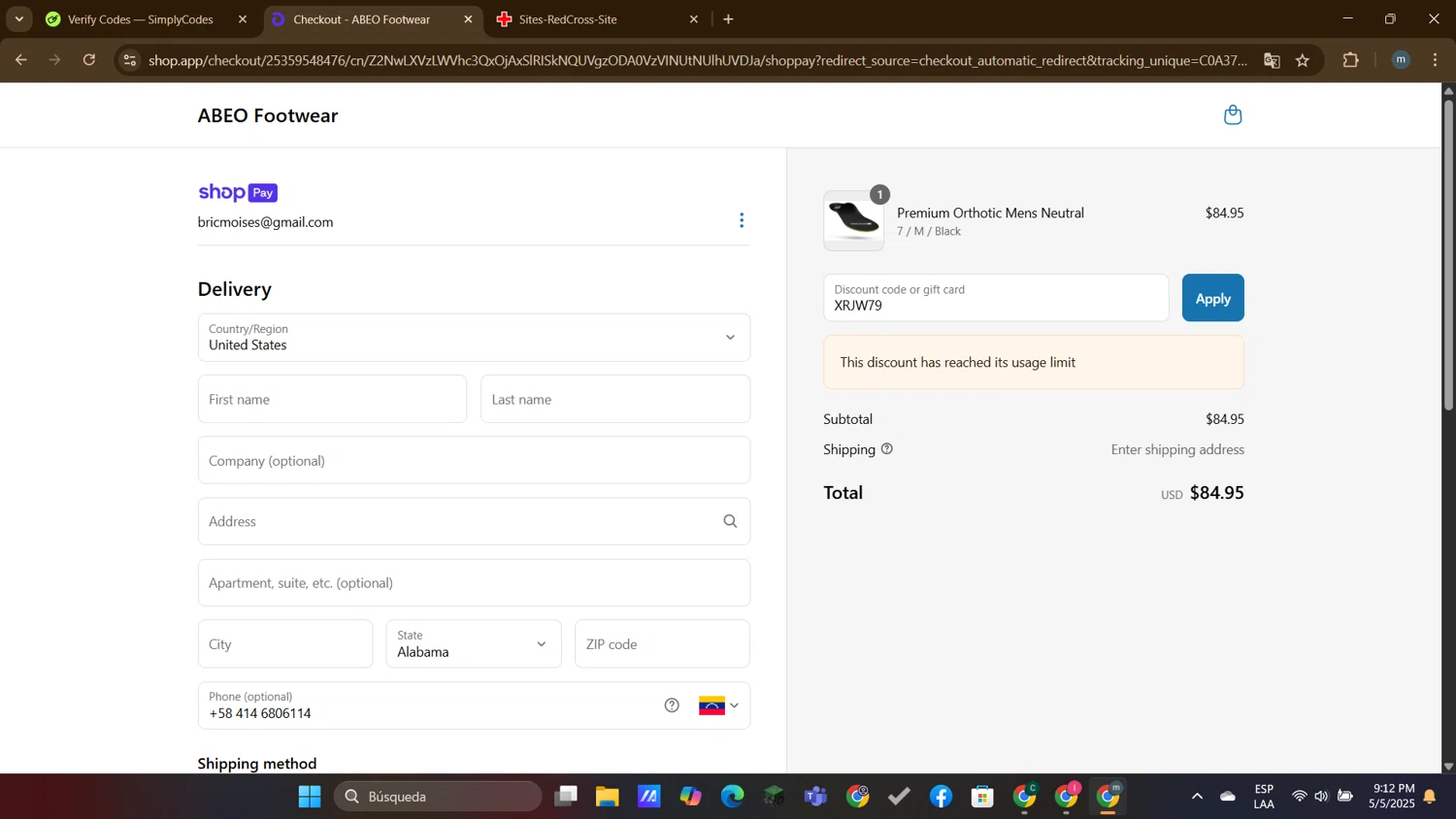
Task: View site information icon in address bar
Action: [130, 60]
